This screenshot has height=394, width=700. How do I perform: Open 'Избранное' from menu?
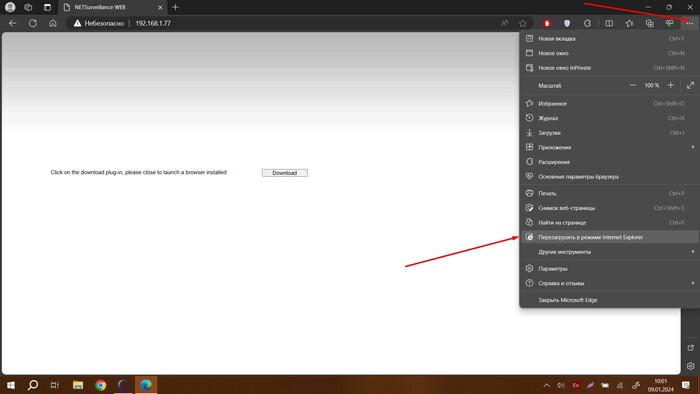[x=609, y=104]
